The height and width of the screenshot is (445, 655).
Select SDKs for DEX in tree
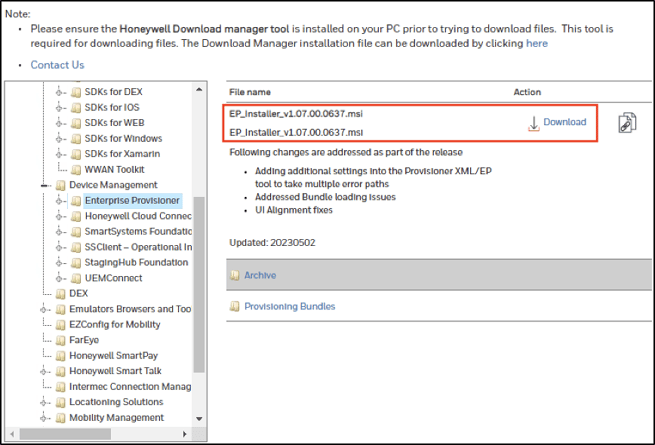[x=113, y=92]
